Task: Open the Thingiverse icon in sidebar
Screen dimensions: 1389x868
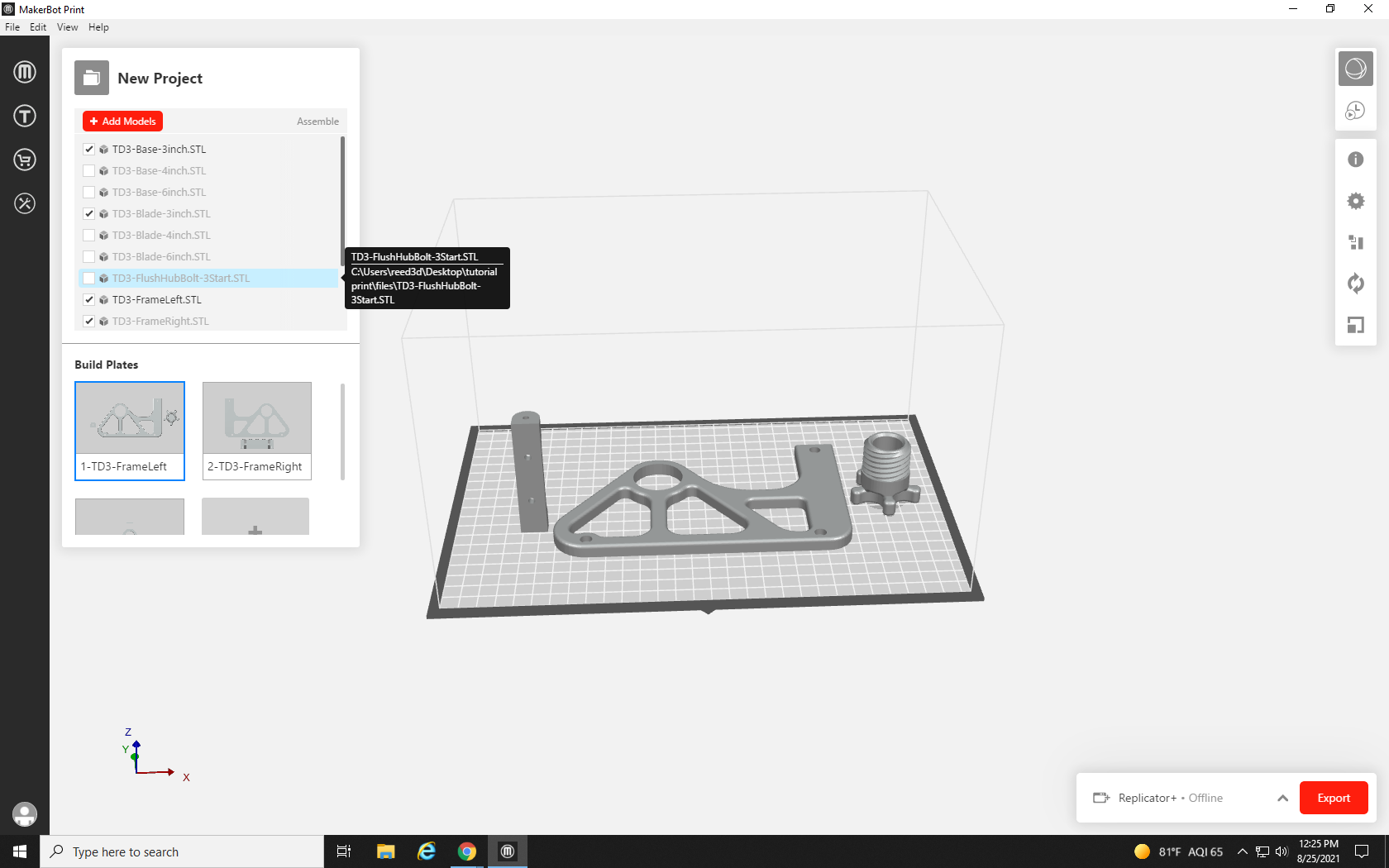Action: [x=25, y=116]
